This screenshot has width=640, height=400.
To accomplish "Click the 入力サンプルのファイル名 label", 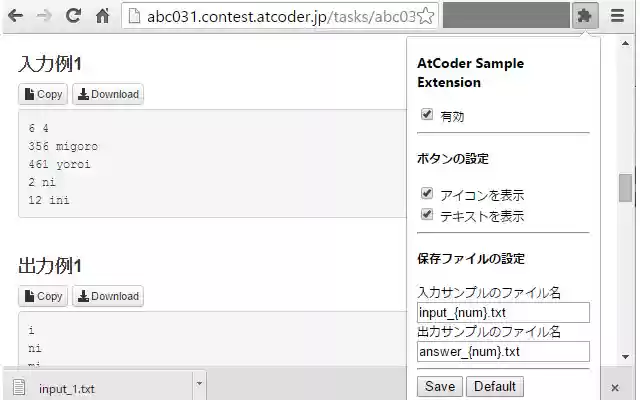I will point(489,293).
